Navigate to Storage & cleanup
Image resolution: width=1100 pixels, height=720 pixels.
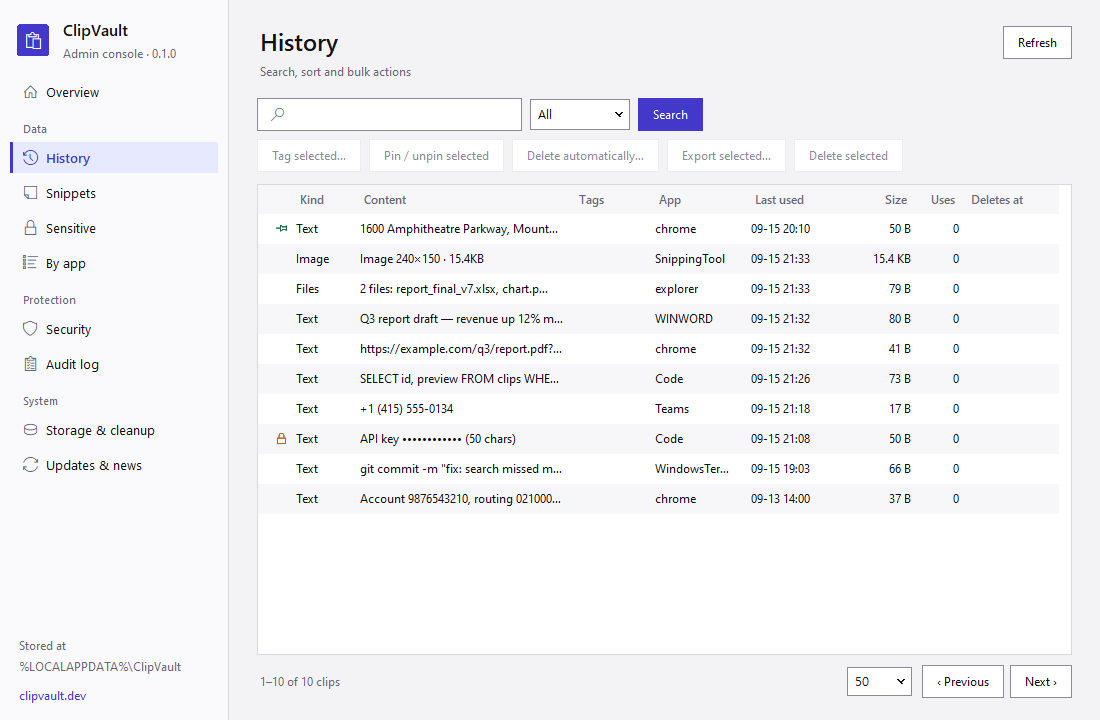[x=114, y=430]
